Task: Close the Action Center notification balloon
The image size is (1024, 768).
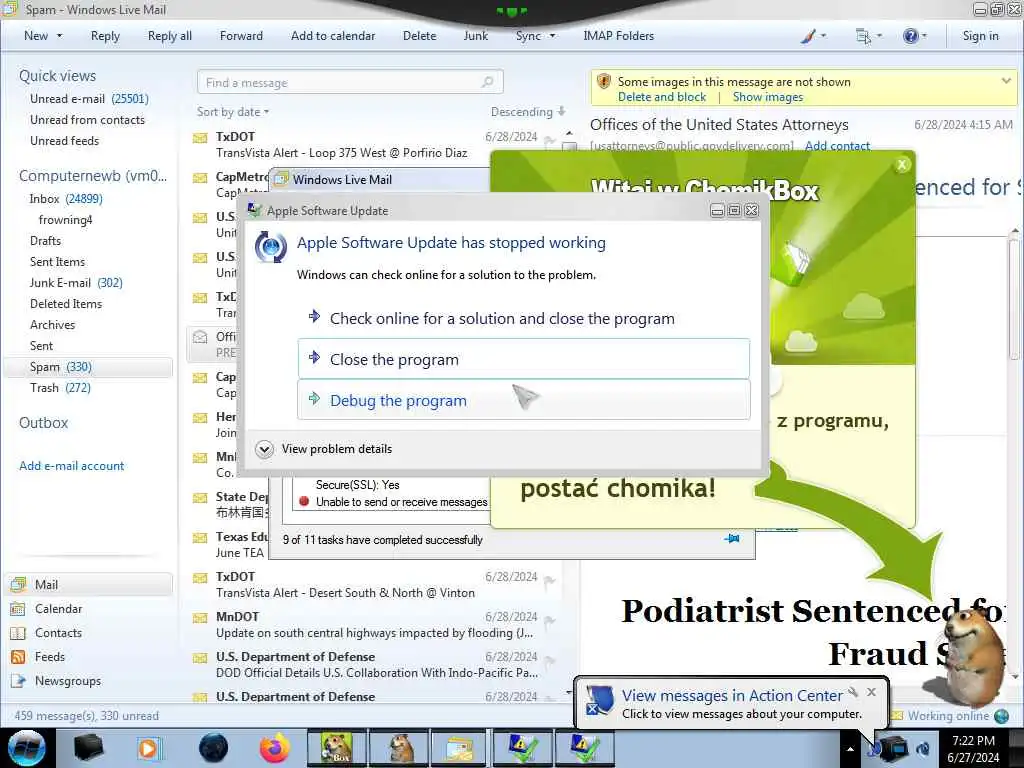Action: point(871,692)
